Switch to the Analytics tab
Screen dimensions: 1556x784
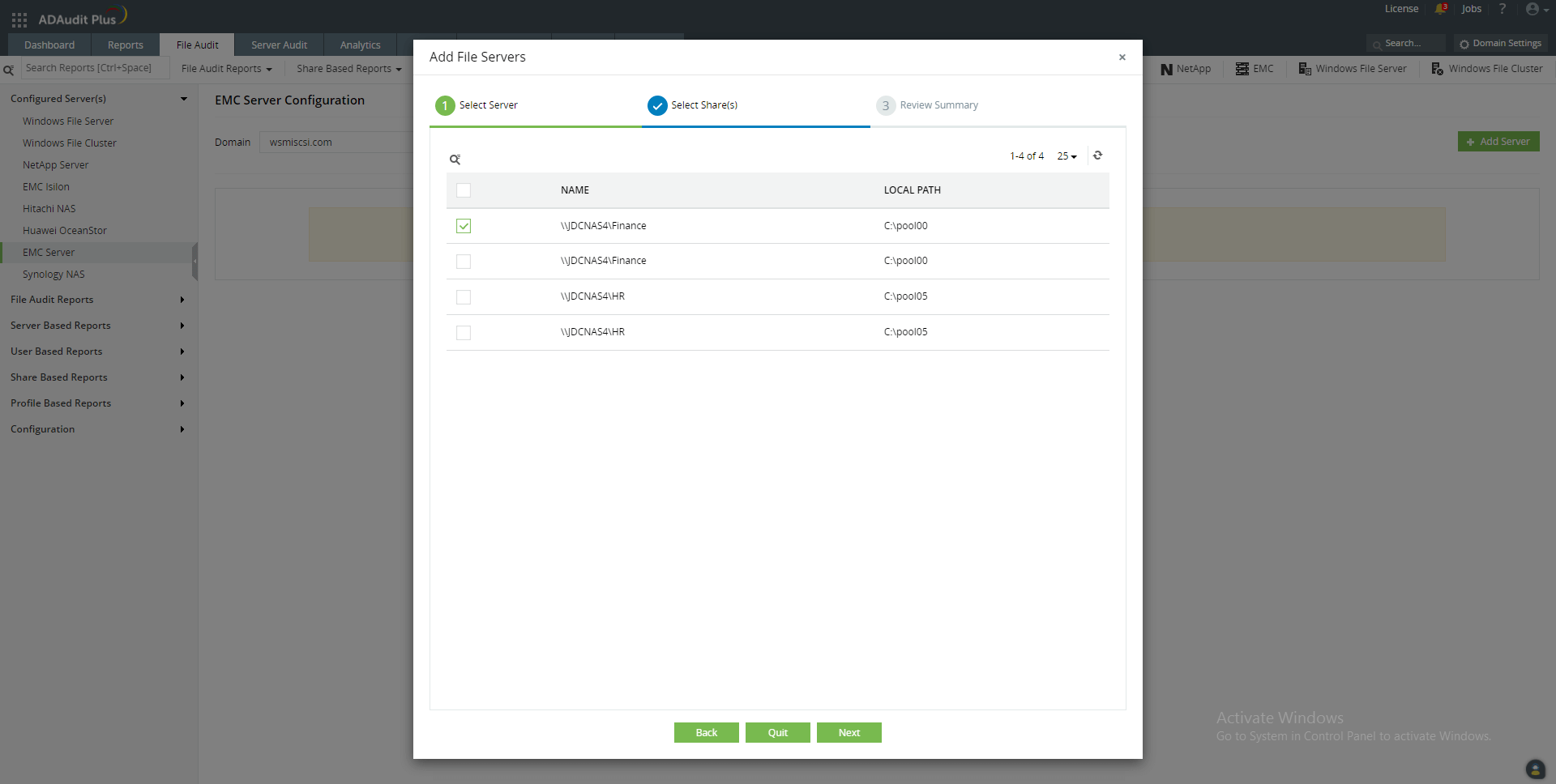click(x=360, y=45)
